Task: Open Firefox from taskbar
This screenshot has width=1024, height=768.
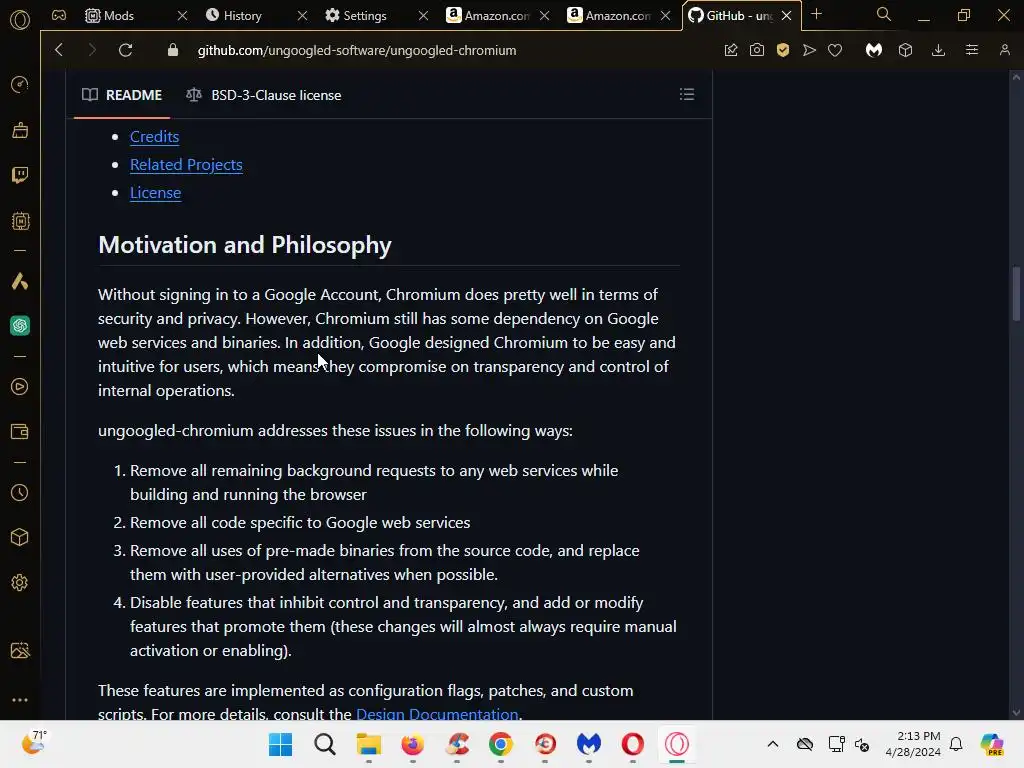Action: tap(413, 744)
